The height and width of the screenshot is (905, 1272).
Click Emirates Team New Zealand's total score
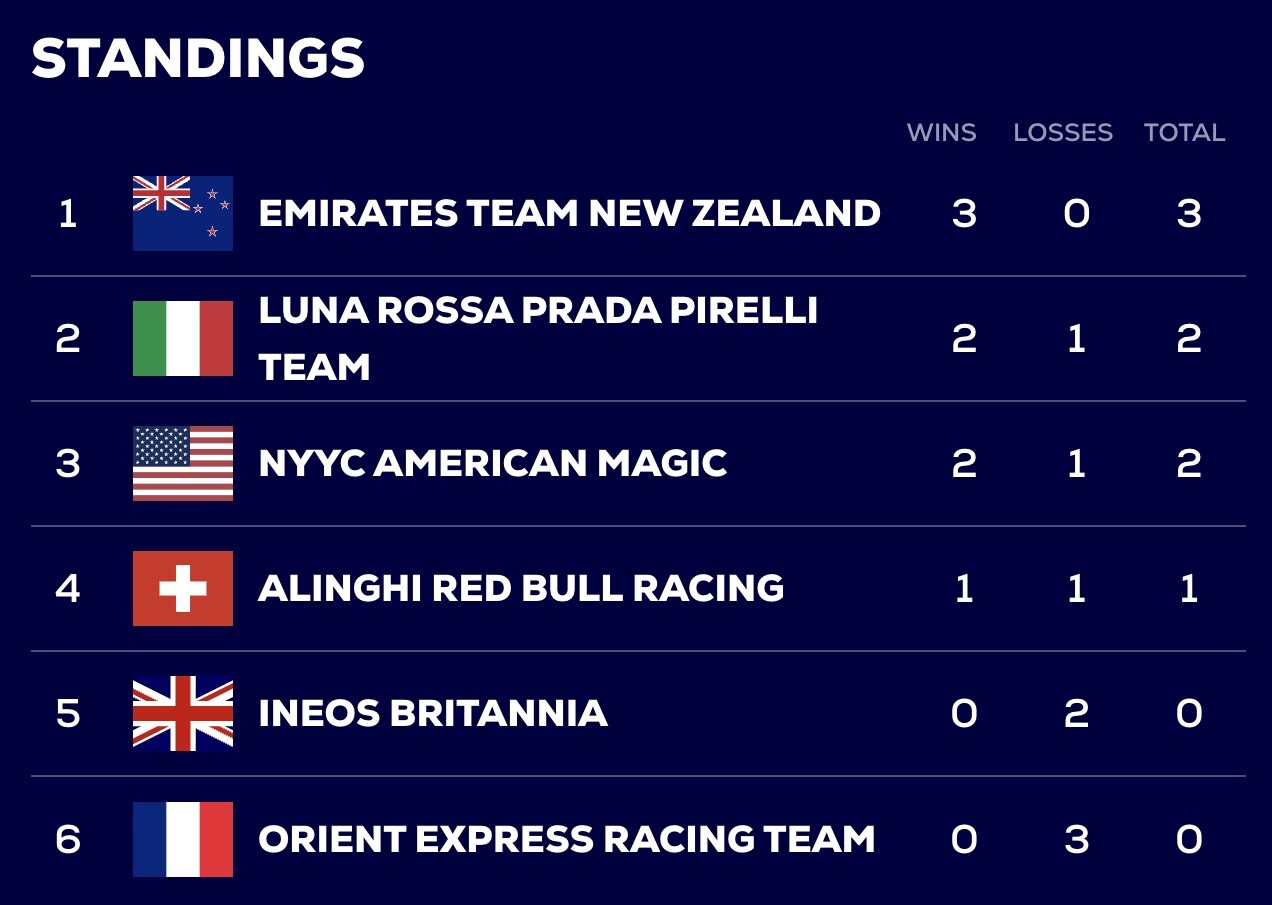click(x=1188, y=213)
